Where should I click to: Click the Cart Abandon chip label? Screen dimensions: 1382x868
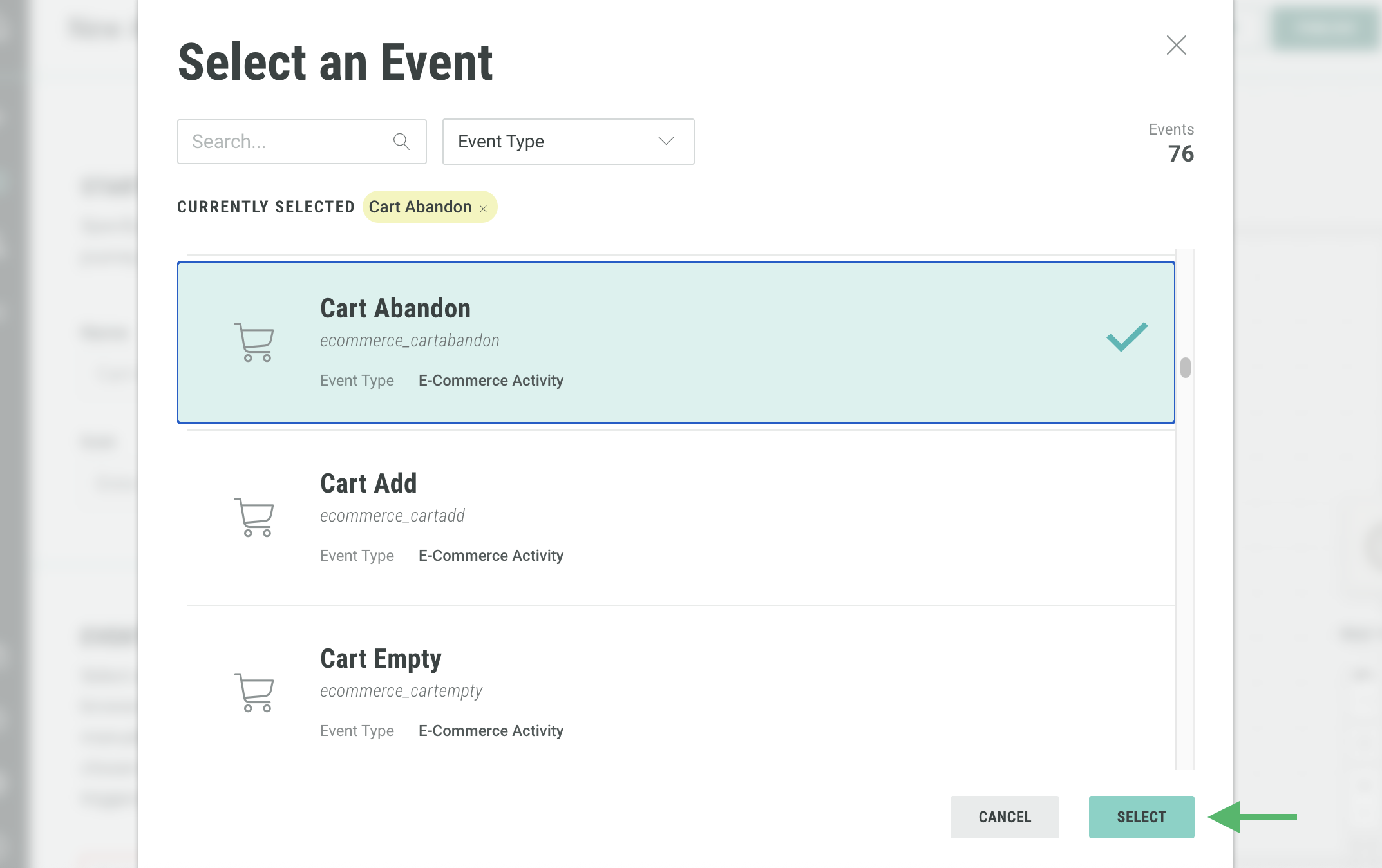(x=420, y=207)
